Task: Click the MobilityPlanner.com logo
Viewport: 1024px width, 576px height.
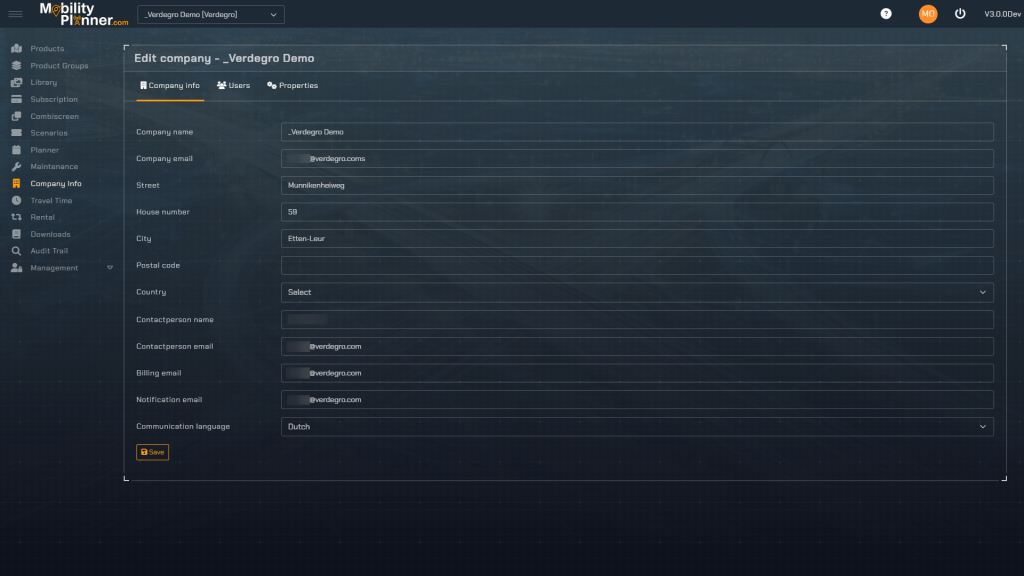Action: (x=84, y=14)
